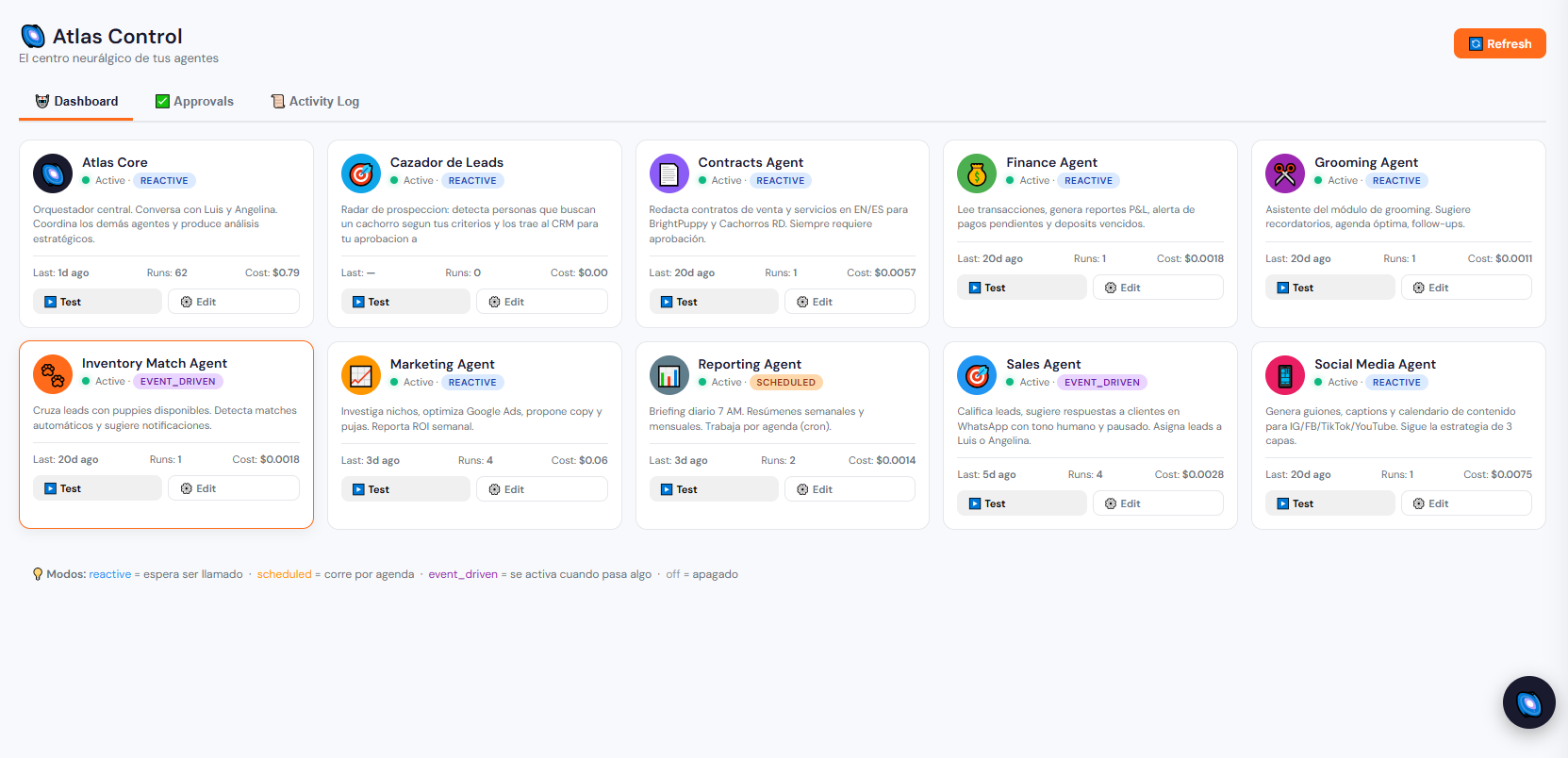This screenshot has width=1568, height=758.
Task: Run Test on Inventory Match Agent
Action: pos(97,488)
